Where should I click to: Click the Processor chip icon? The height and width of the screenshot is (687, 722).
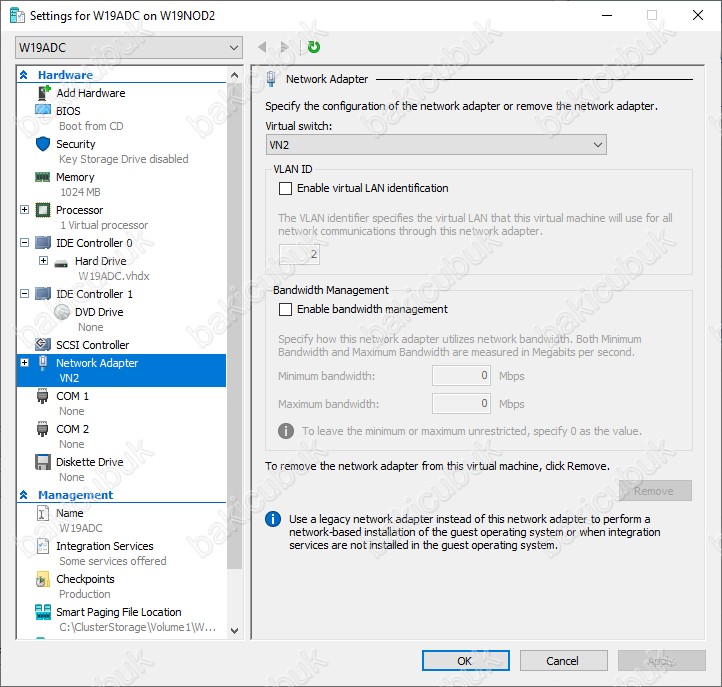(x=43, y=210)
